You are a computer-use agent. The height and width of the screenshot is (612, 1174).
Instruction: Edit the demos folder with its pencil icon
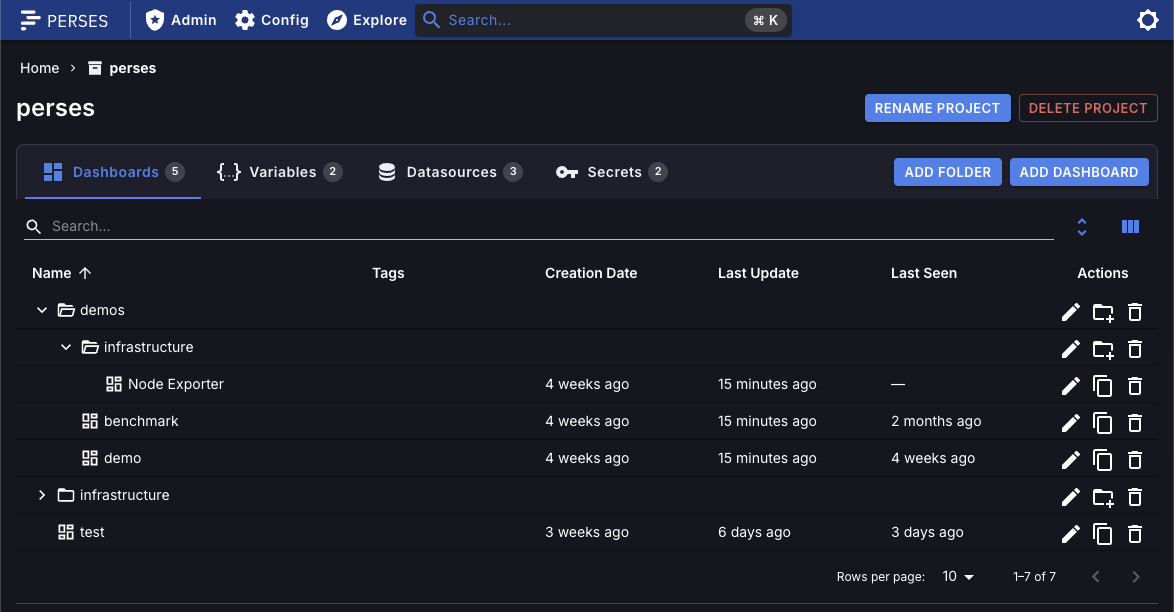point(1071,312)
